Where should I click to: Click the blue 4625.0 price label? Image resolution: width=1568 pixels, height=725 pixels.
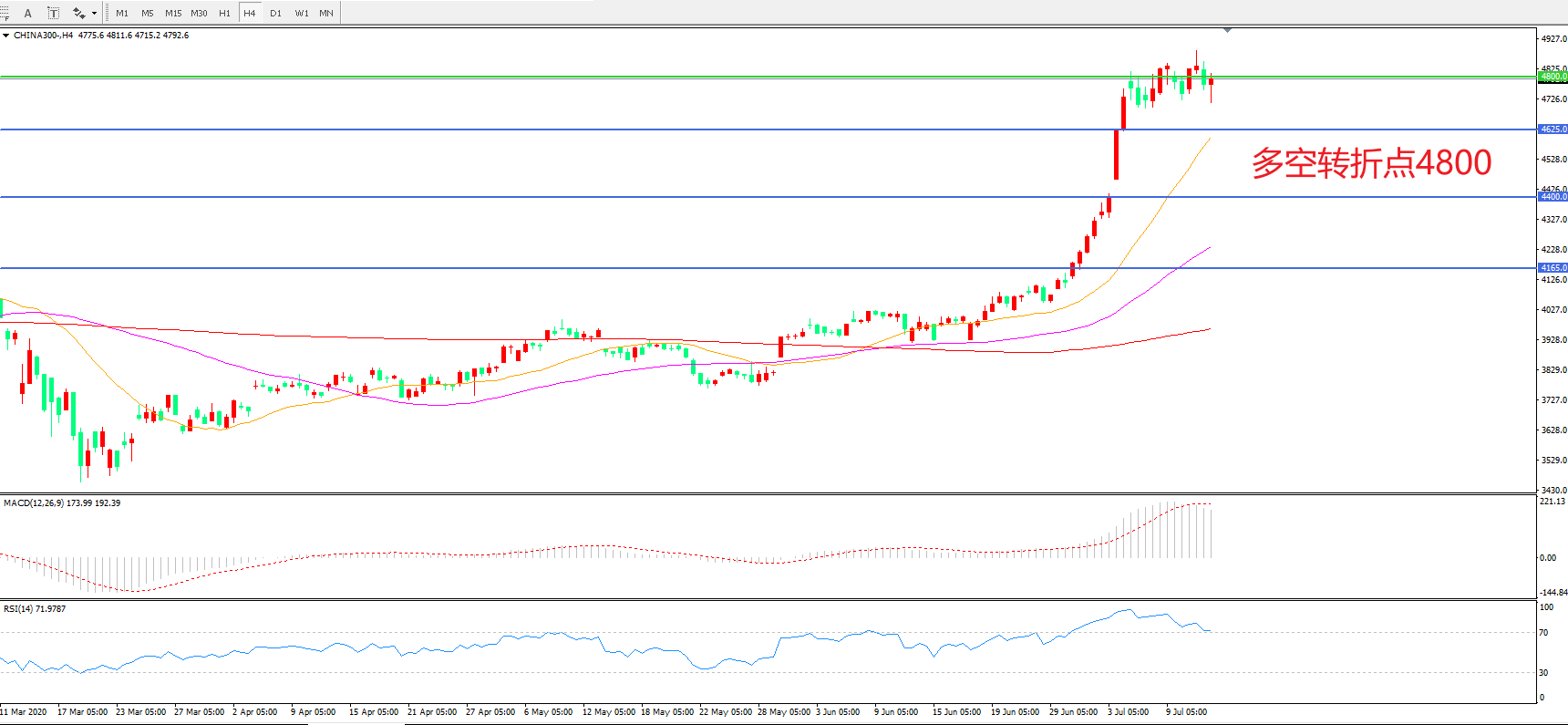[1553, 129]
